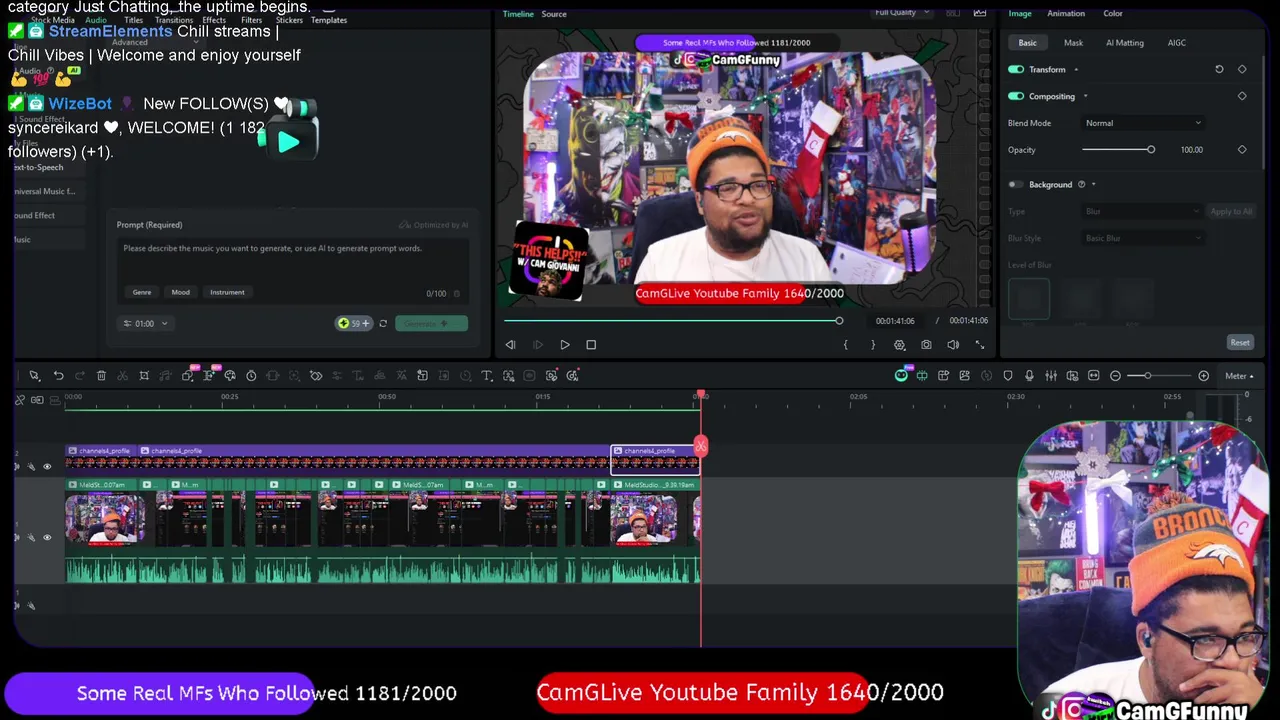This screenshot has width=1280, height=720.
Task: Click the mark-out right brace icon
Action: 872,344
